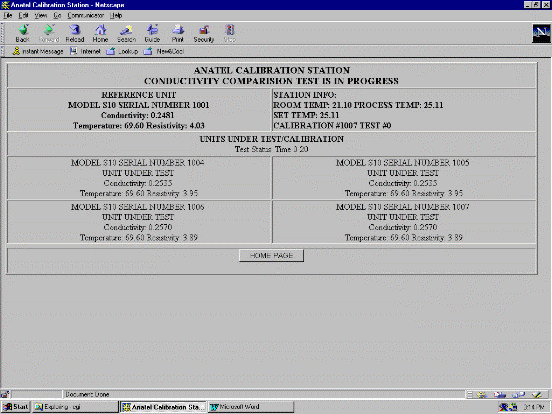
Task: Open Discussions from the component bar
Action: [518, 395]
